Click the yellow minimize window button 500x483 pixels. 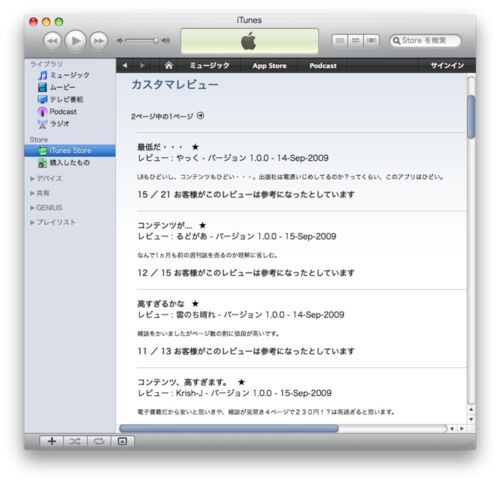[x=46, y=22]
